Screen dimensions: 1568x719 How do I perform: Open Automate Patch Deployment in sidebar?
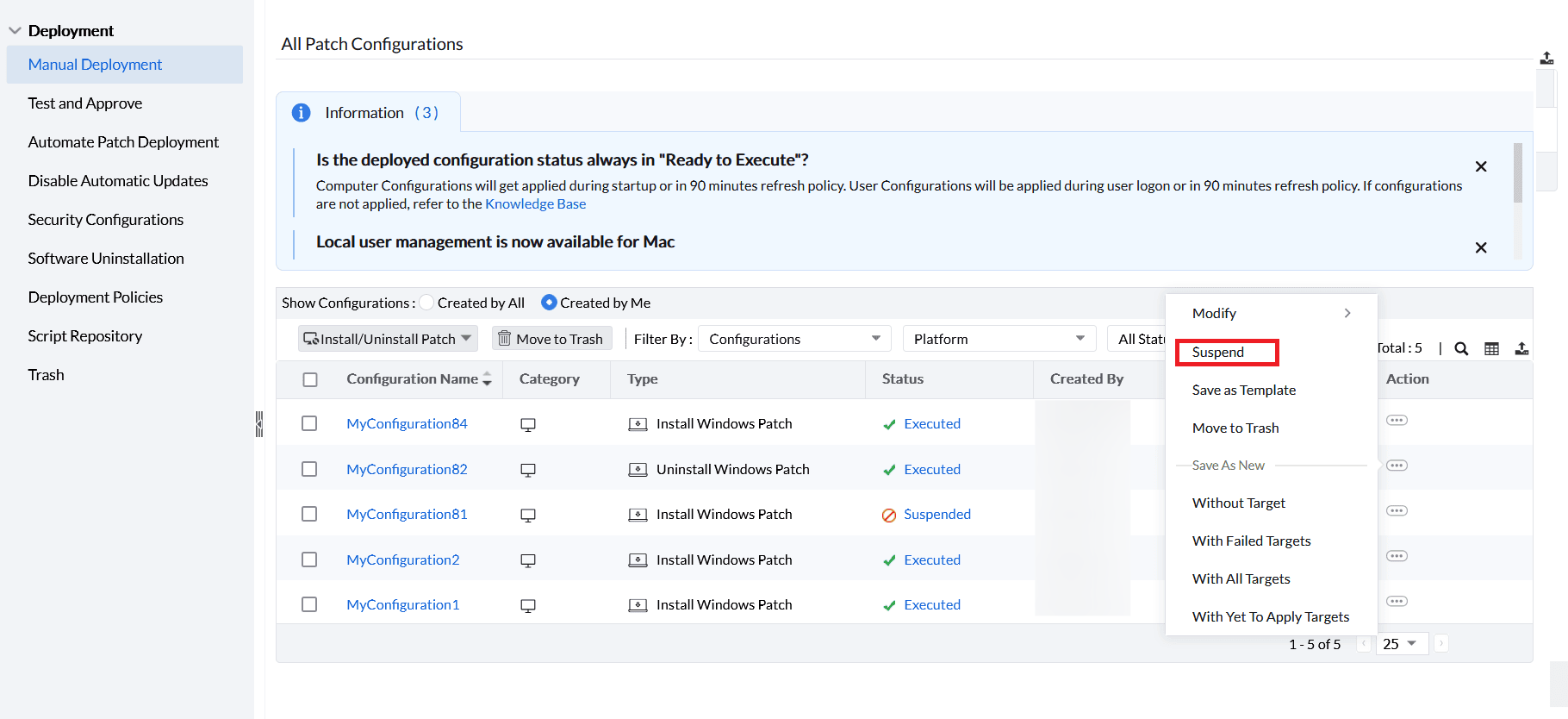tap(123, 142)
